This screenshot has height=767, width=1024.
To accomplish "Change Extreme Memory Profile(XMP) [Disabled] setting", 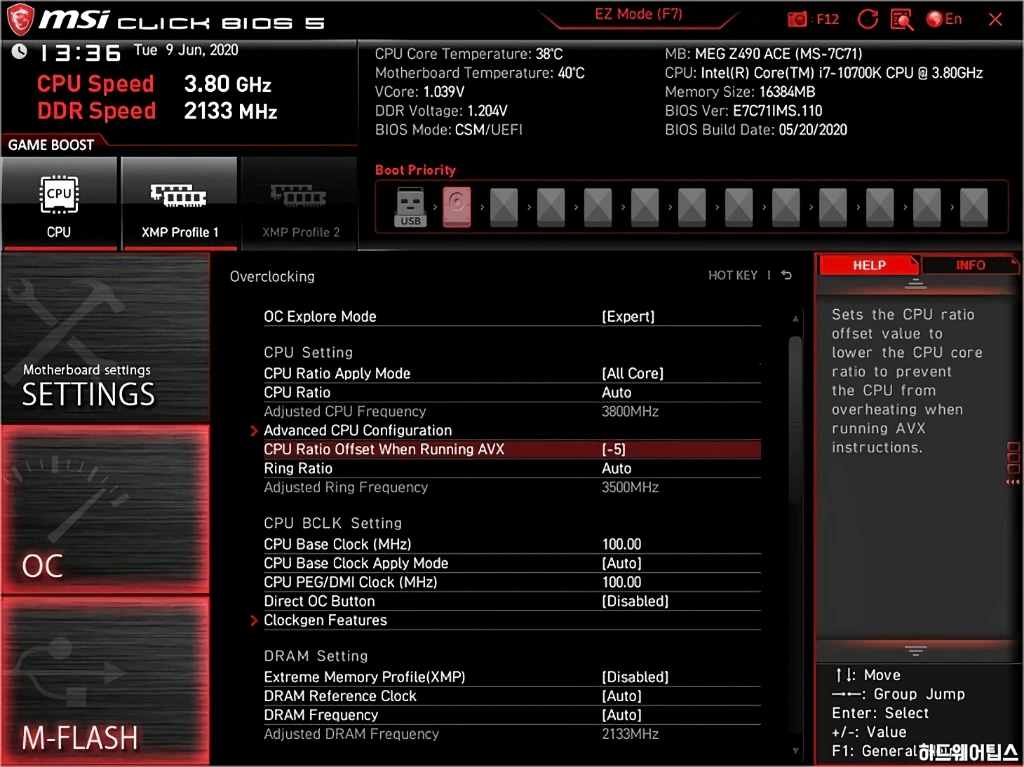I will point(635,677).
